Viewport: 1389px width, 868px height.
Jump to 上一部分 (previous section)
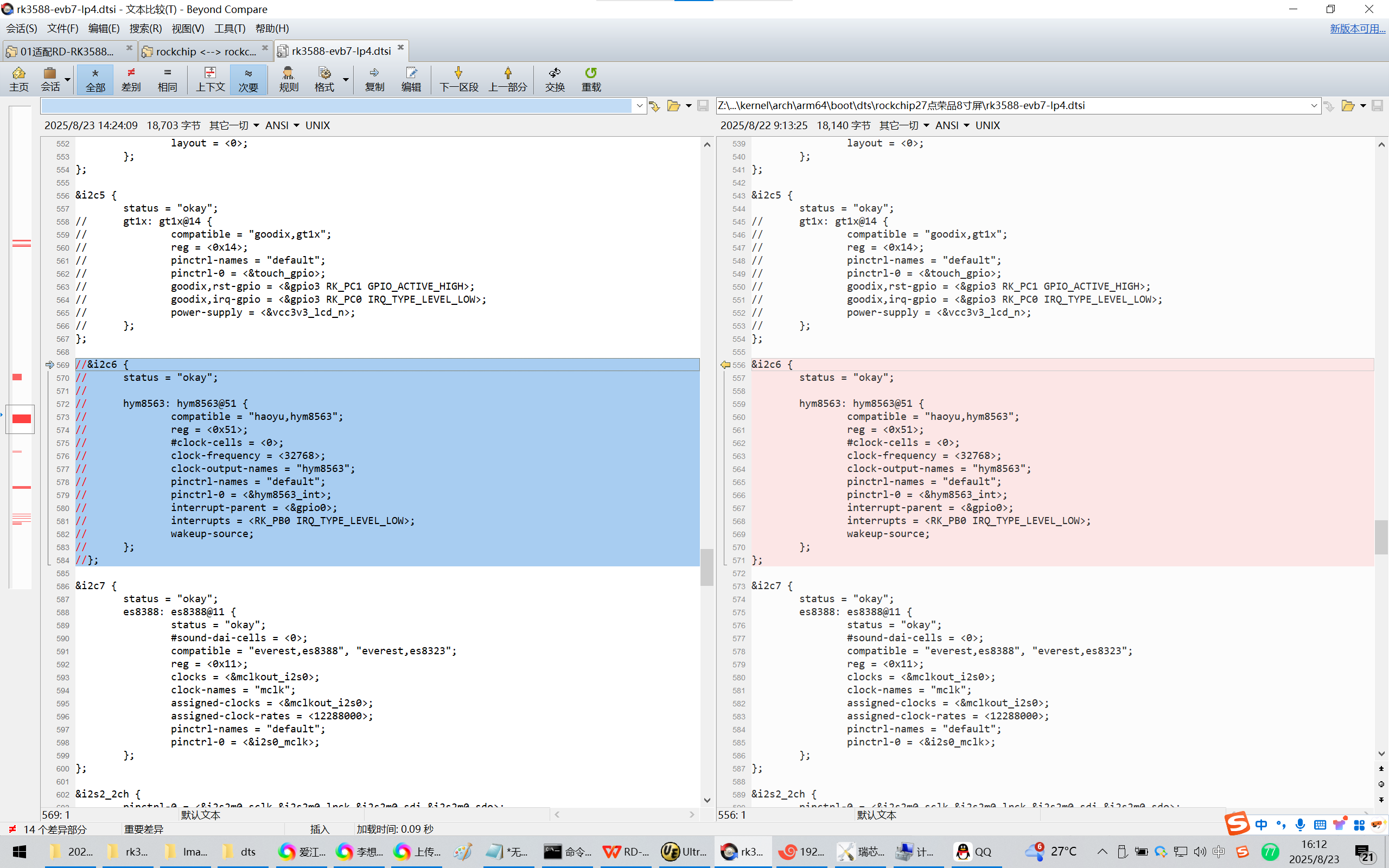click(x=508, y=79)
